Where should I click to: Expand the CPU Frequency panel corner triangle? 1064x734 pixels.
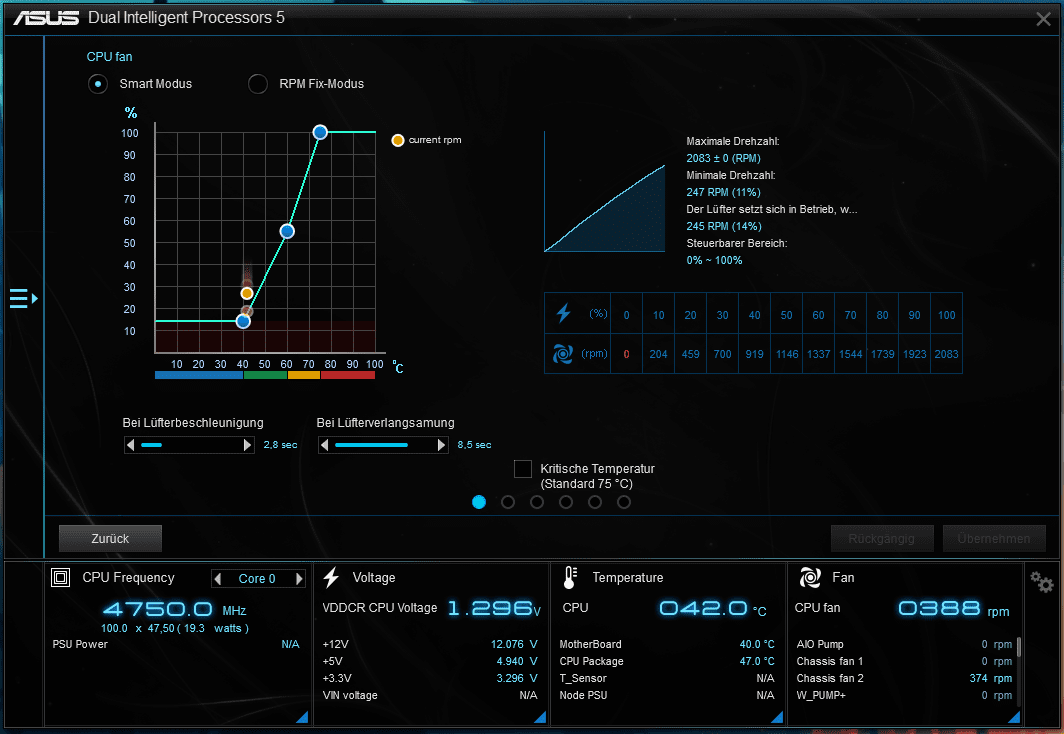302,716
